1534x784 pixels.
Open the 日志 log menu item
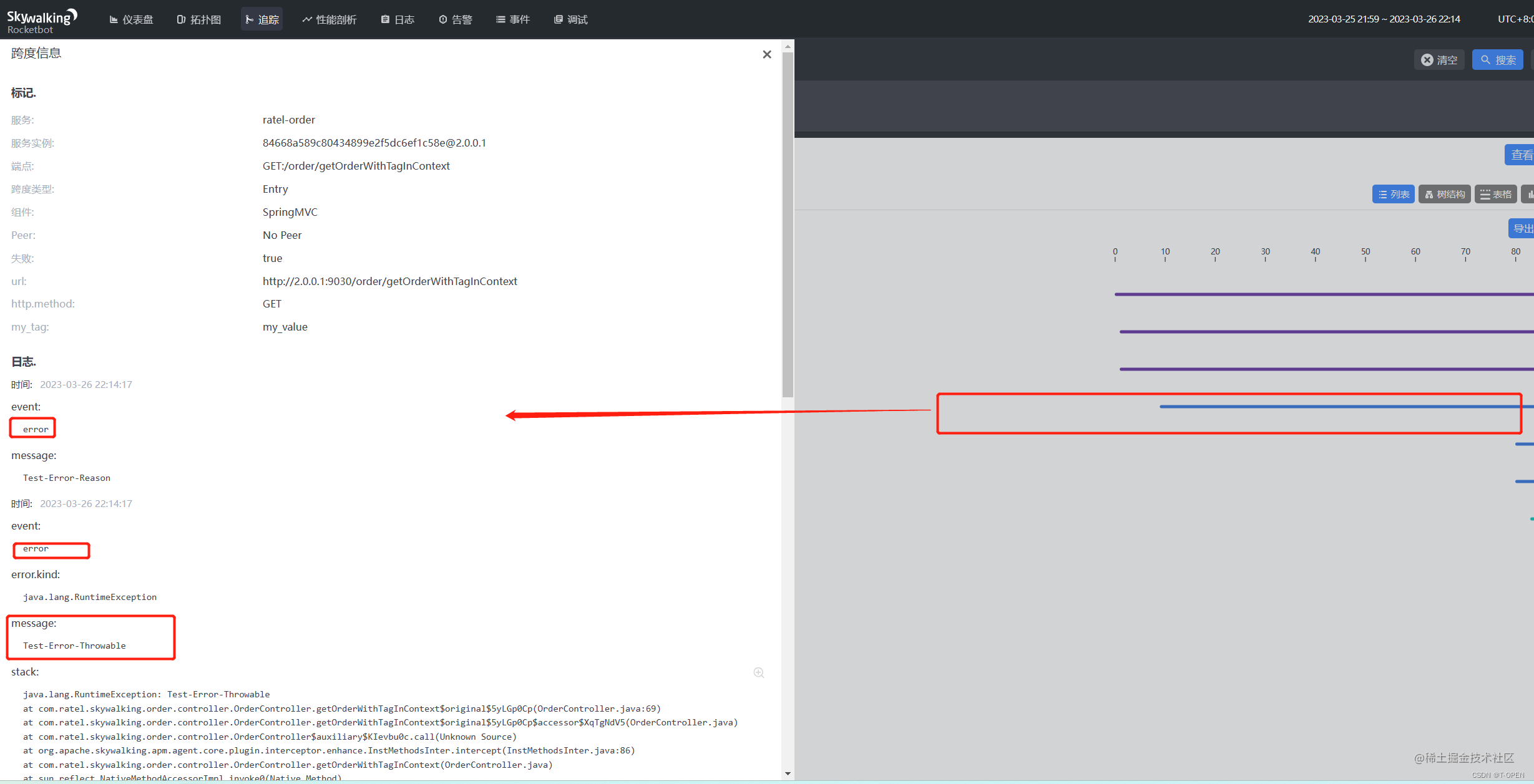398,19
